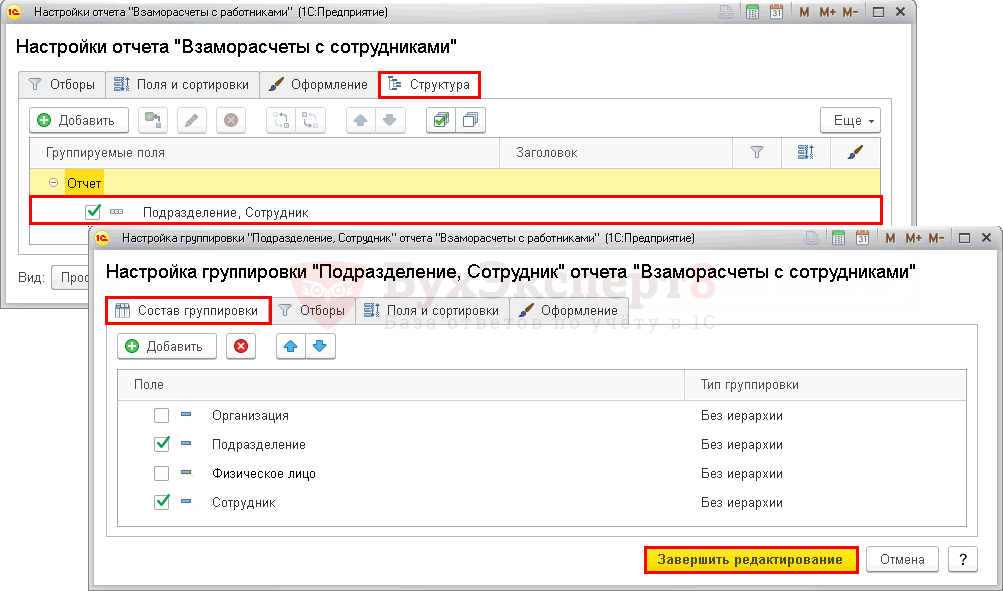This screenshot has width=1003, height=591.
Task: Collapse the Отчет tree node
Action: coord(53,184)
